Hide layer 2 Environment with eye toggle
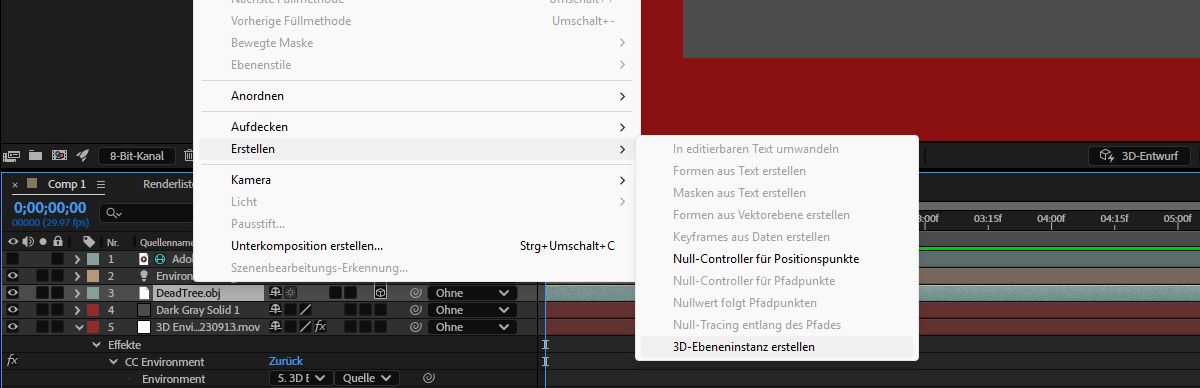This screenshot has height=388, width=1200. [x=12, y=276]
